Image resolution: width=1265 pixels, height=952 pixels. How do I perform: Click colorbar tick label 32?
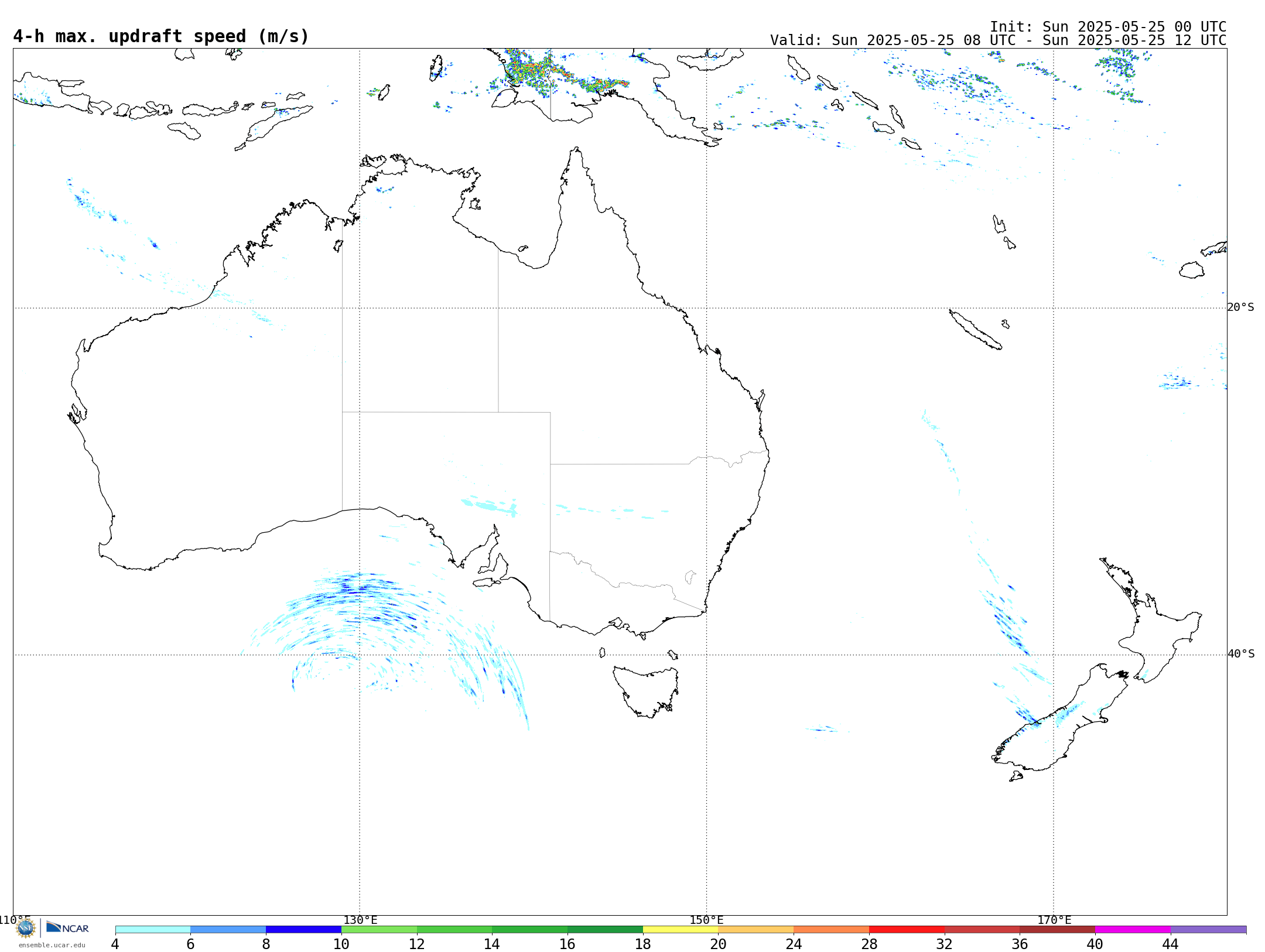point(945,944)
